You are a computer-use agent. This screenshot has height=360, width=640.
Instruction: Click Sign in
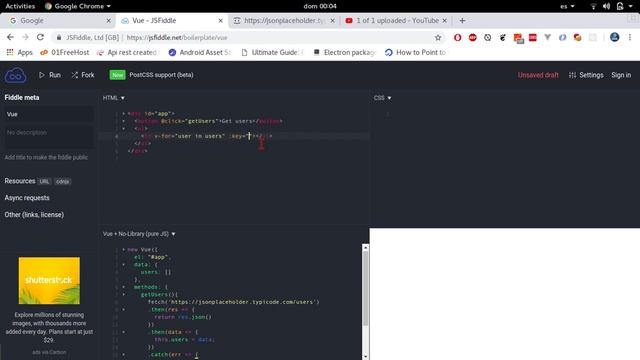621,75
